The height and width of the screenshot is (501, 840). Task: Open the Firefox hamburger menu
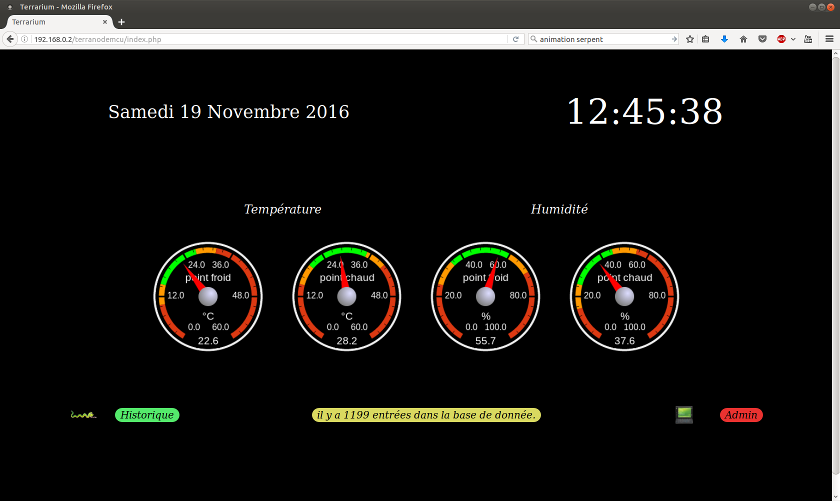[828, 39]
